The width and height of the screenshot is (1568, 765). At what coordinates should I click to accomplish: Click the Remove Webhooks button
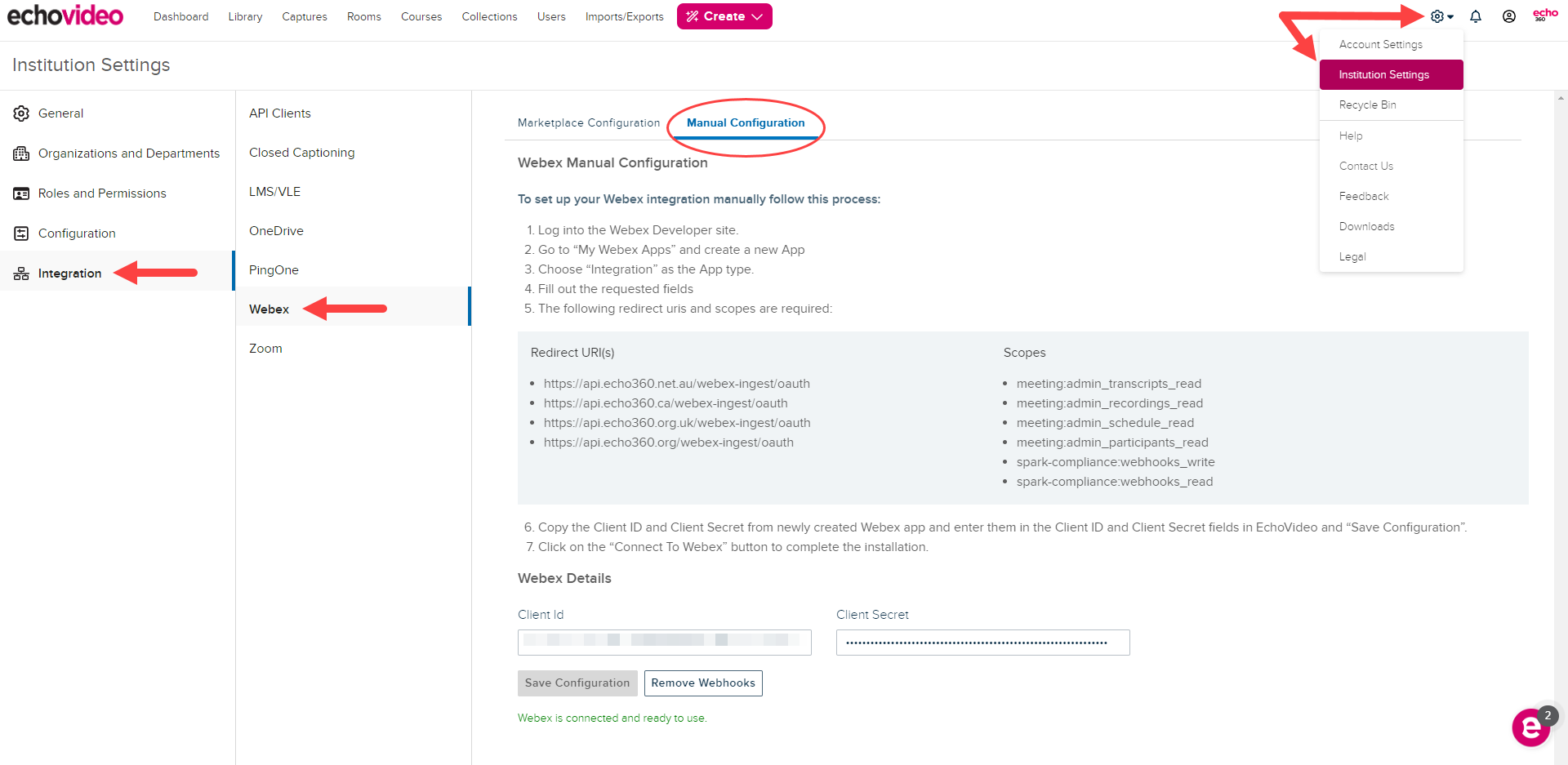703,683
